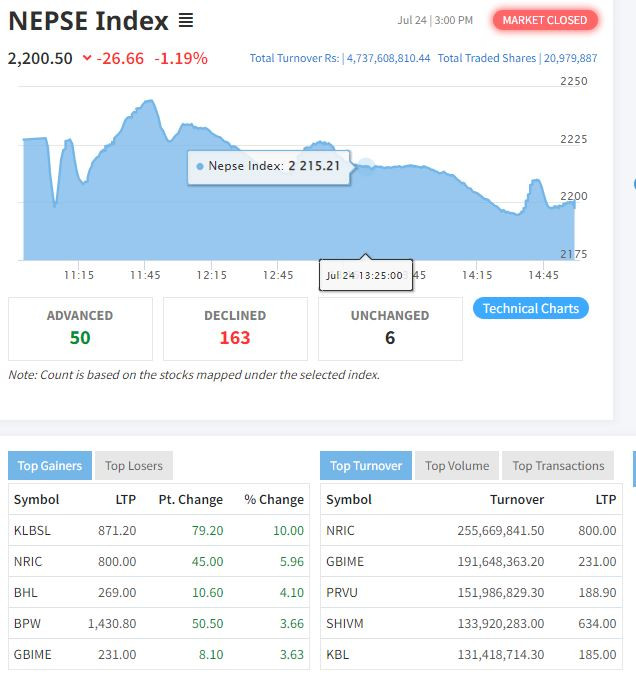Click the 14:15 axis label
Viewport: 636px width, 681px height.
[477, 275]
